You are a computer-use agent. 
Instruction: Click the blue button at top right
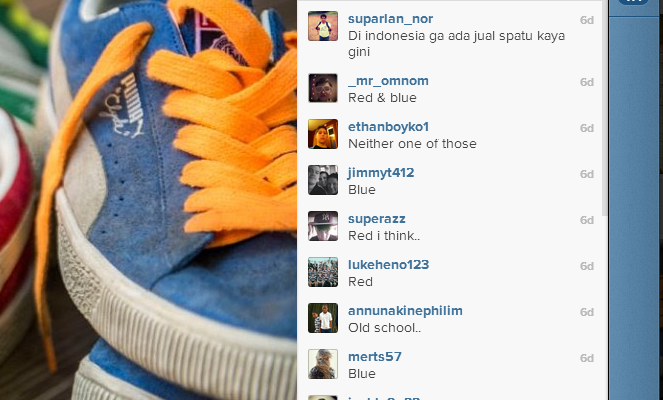[633, 1]
